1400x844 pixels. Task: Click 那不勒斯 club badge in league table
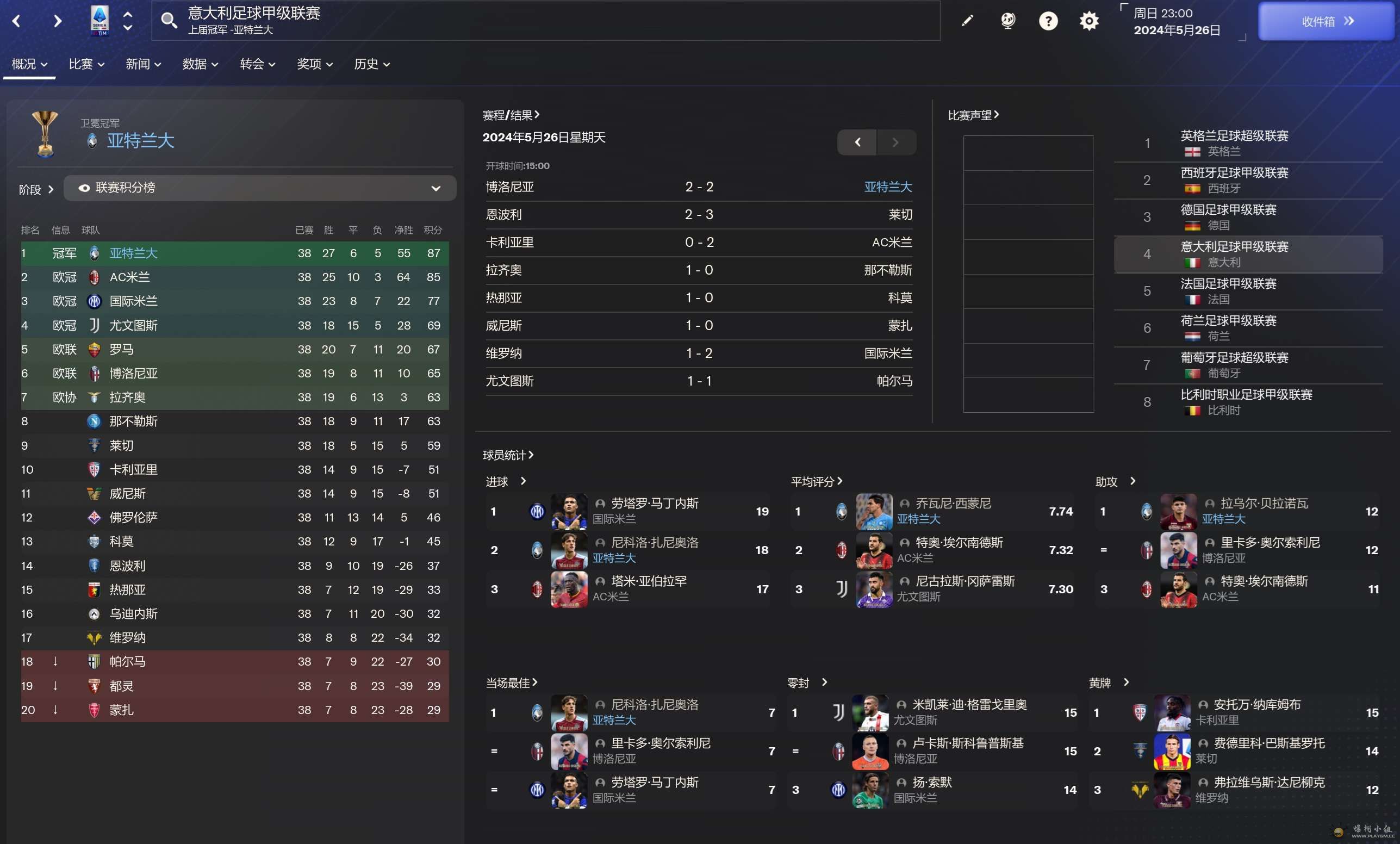[94, 421]
